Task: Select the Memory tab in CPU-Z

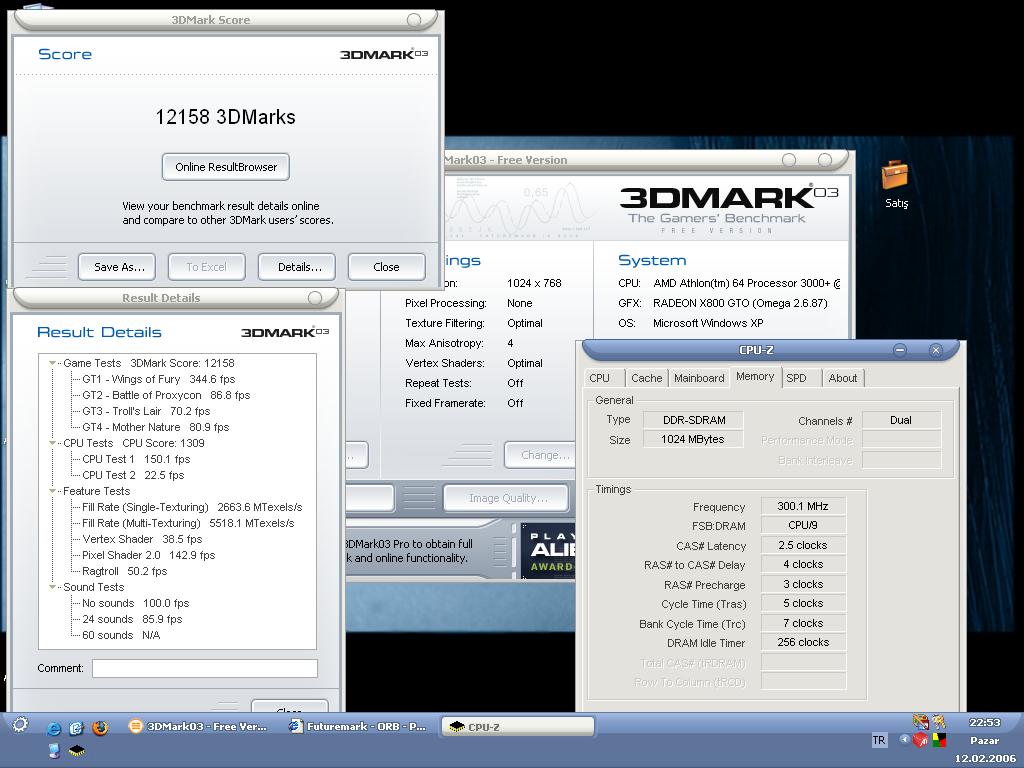Action: coord(755,377)
